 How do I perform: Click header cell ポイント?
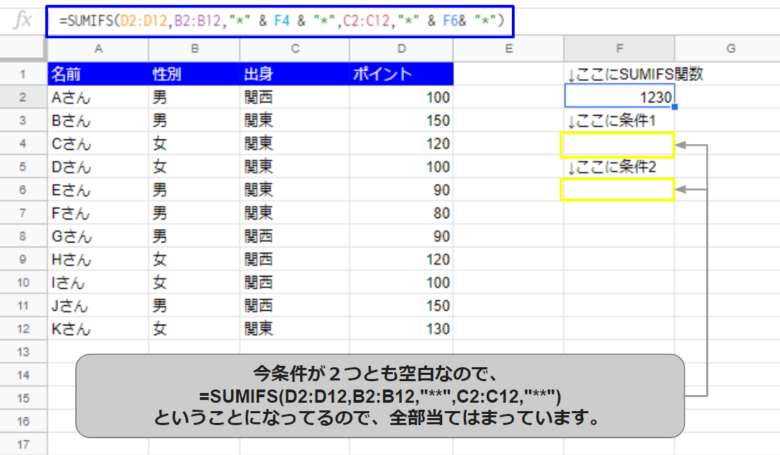[x=401, y=74]
